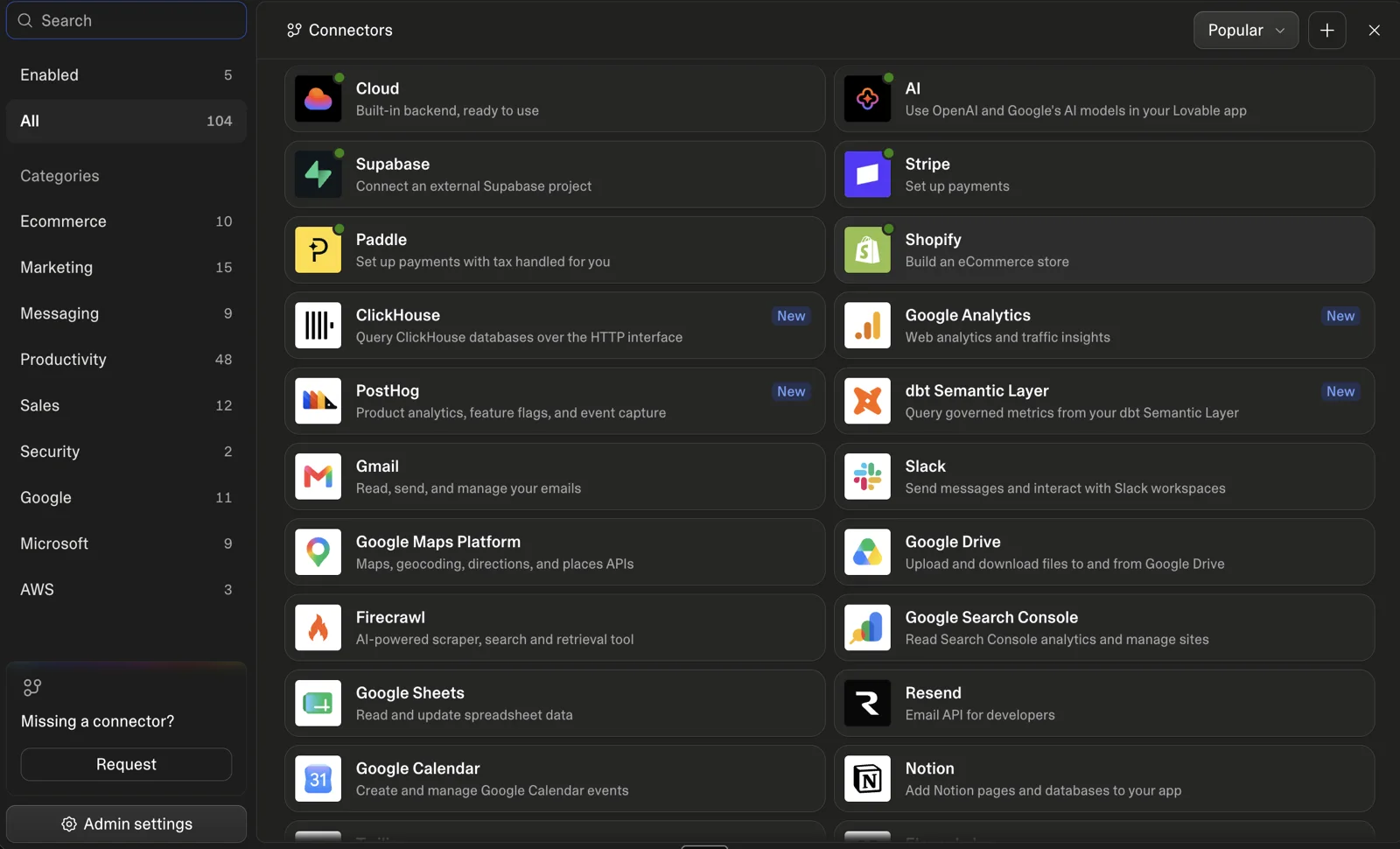Screen dimensions: 1400x849
Task: Open the Supabase lightning bolt icon
Action: tap(318, 175)
